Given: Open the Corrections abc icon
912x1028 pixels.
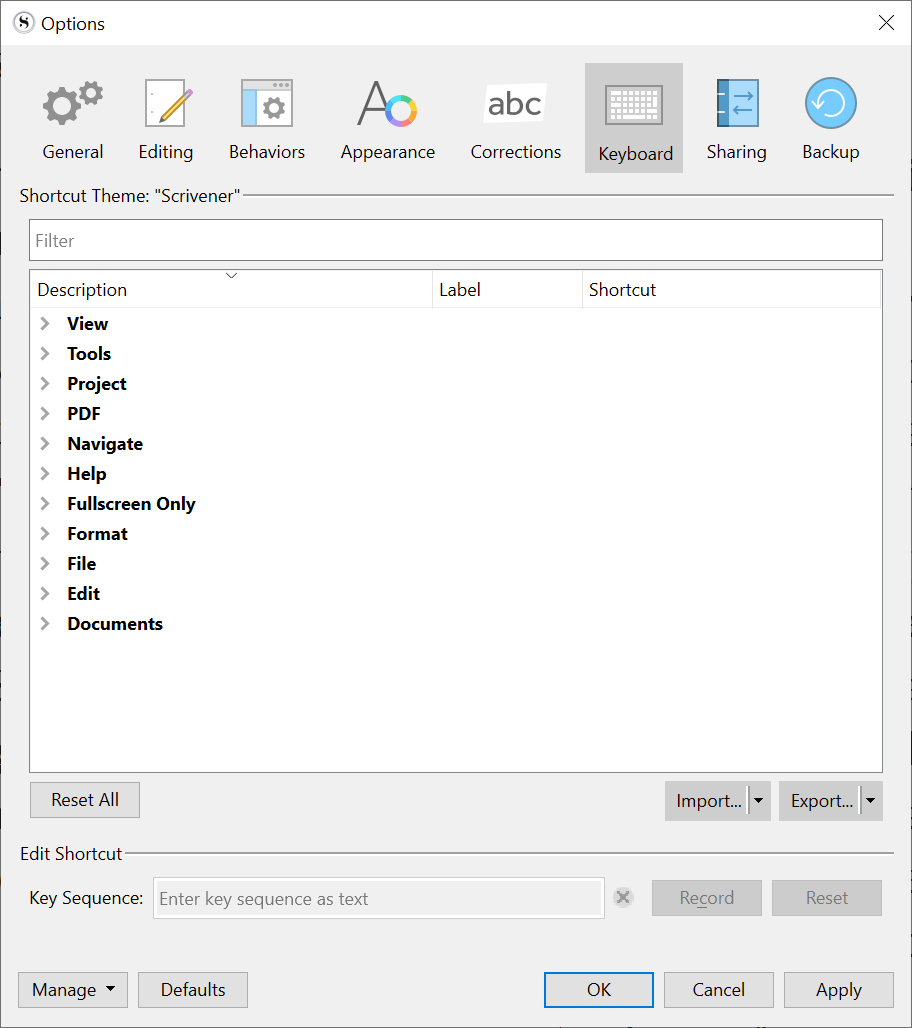Looking at the screenshot, I should pos(515,103).
